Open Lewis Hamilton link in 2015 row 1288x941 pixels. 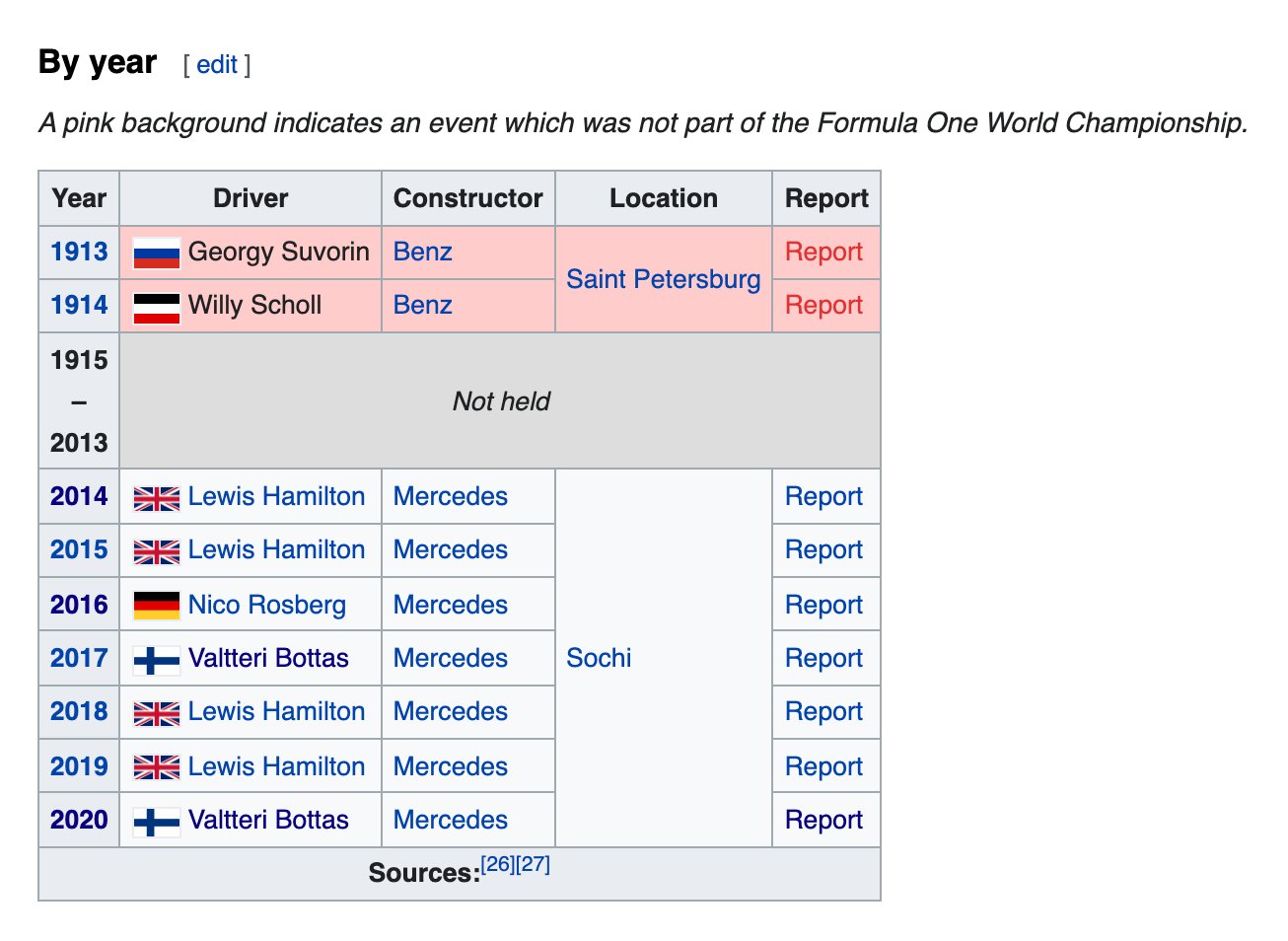(x=276, y=549)
